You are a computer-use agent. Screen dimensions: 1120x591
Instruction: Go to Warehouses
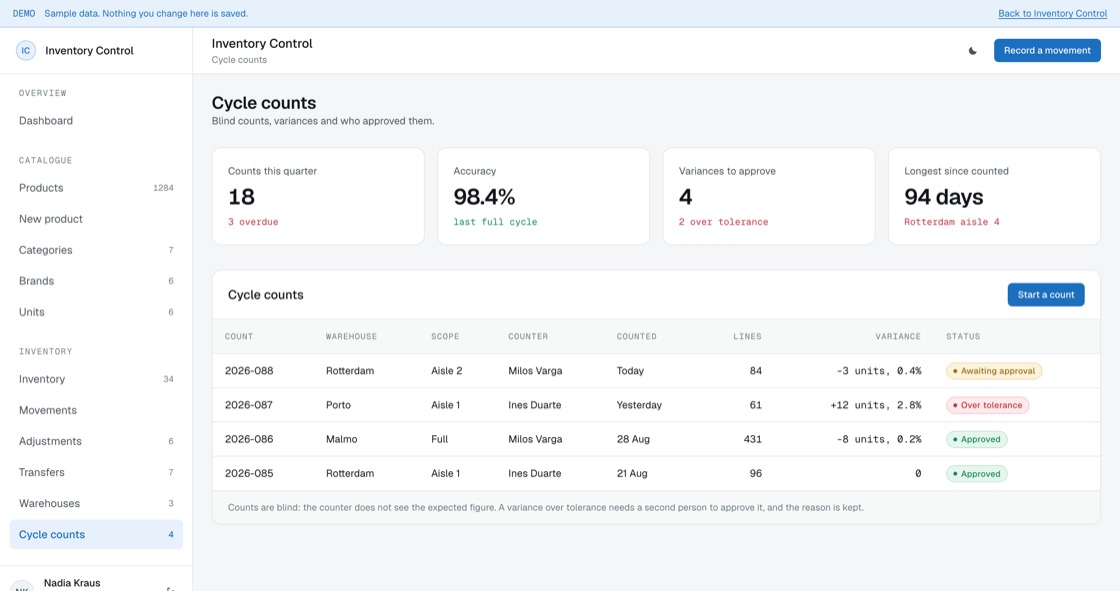[x=96, y=503]
